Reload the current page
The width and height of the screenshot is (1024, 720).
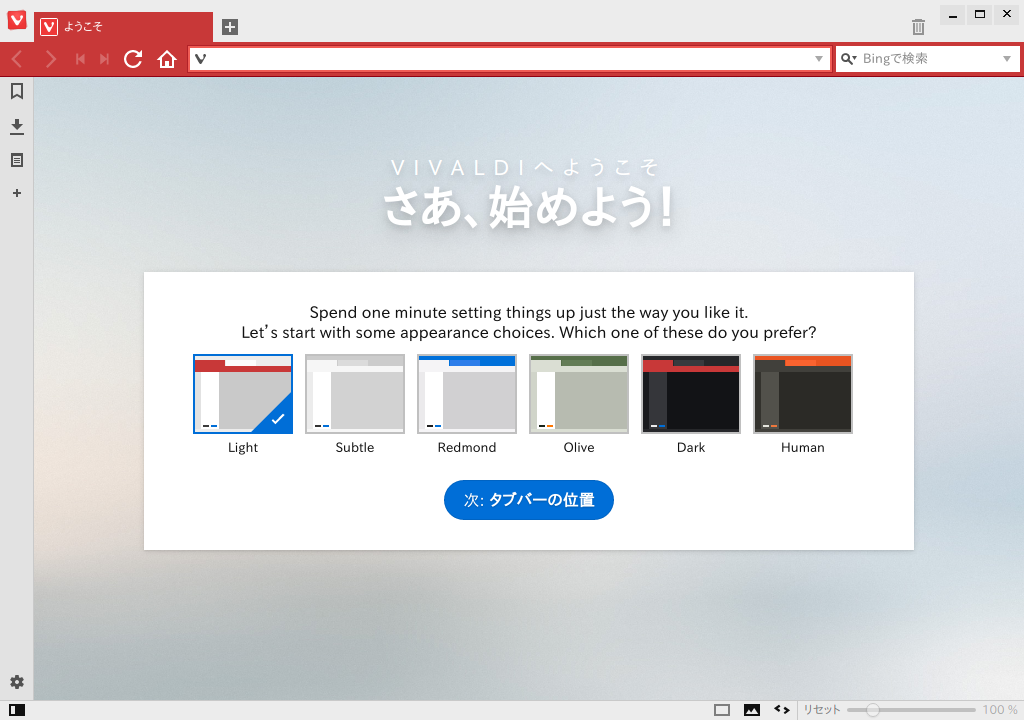pos(133,59)
